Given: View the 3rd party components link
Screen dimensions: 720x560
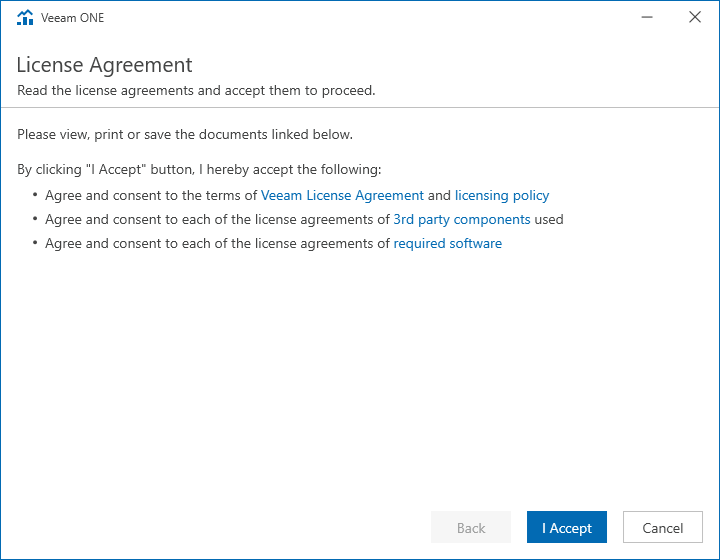Looking at the screenshot, I should click(462, 219).
